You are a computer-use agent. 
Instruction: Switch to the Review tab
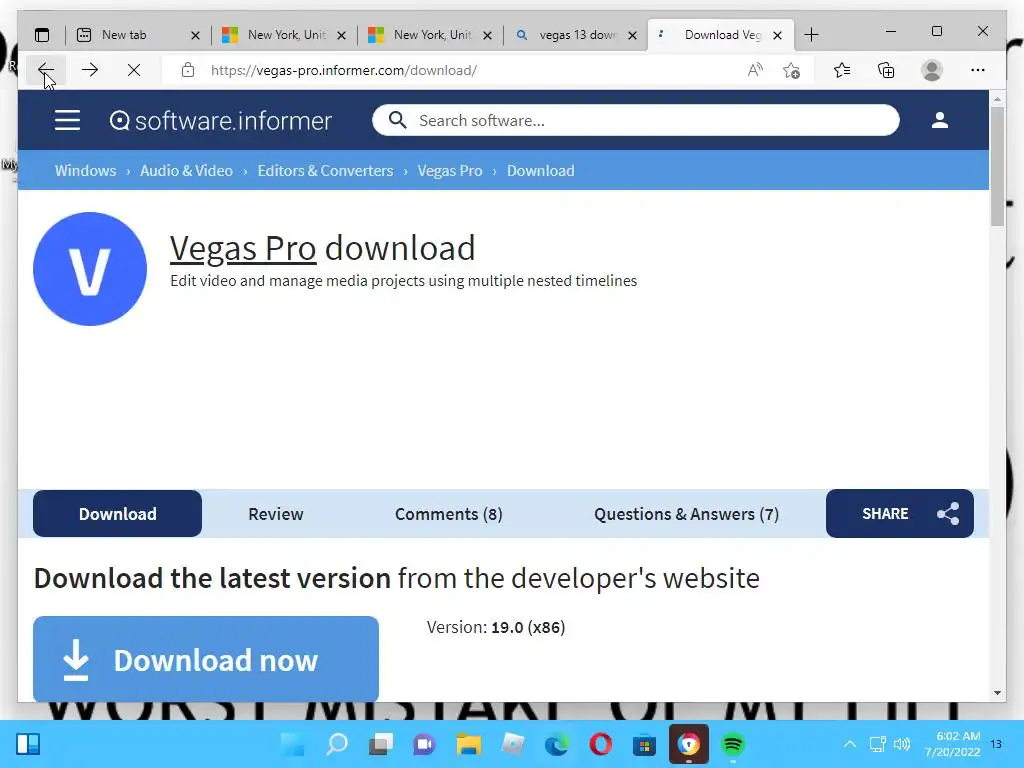[x=276, y=513]
